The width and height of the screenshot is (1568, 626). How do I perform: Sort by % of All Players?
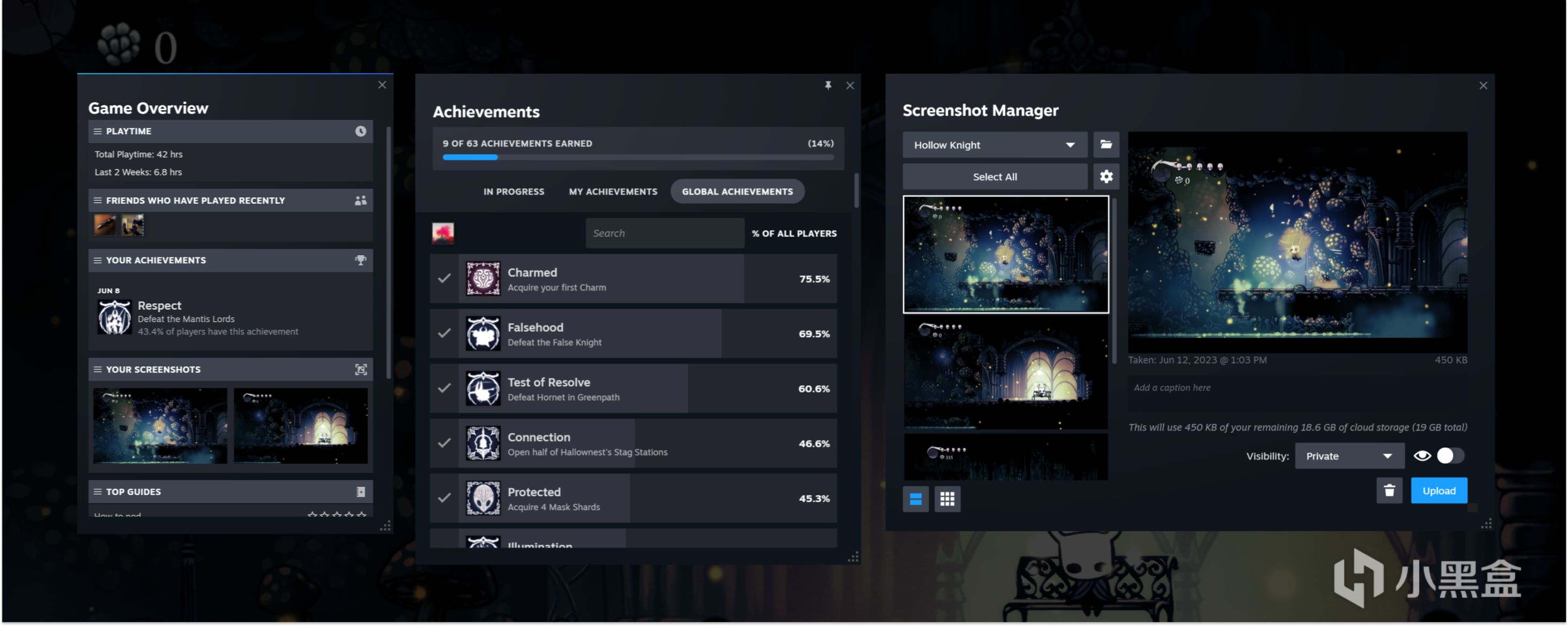[x=794, y=234]
